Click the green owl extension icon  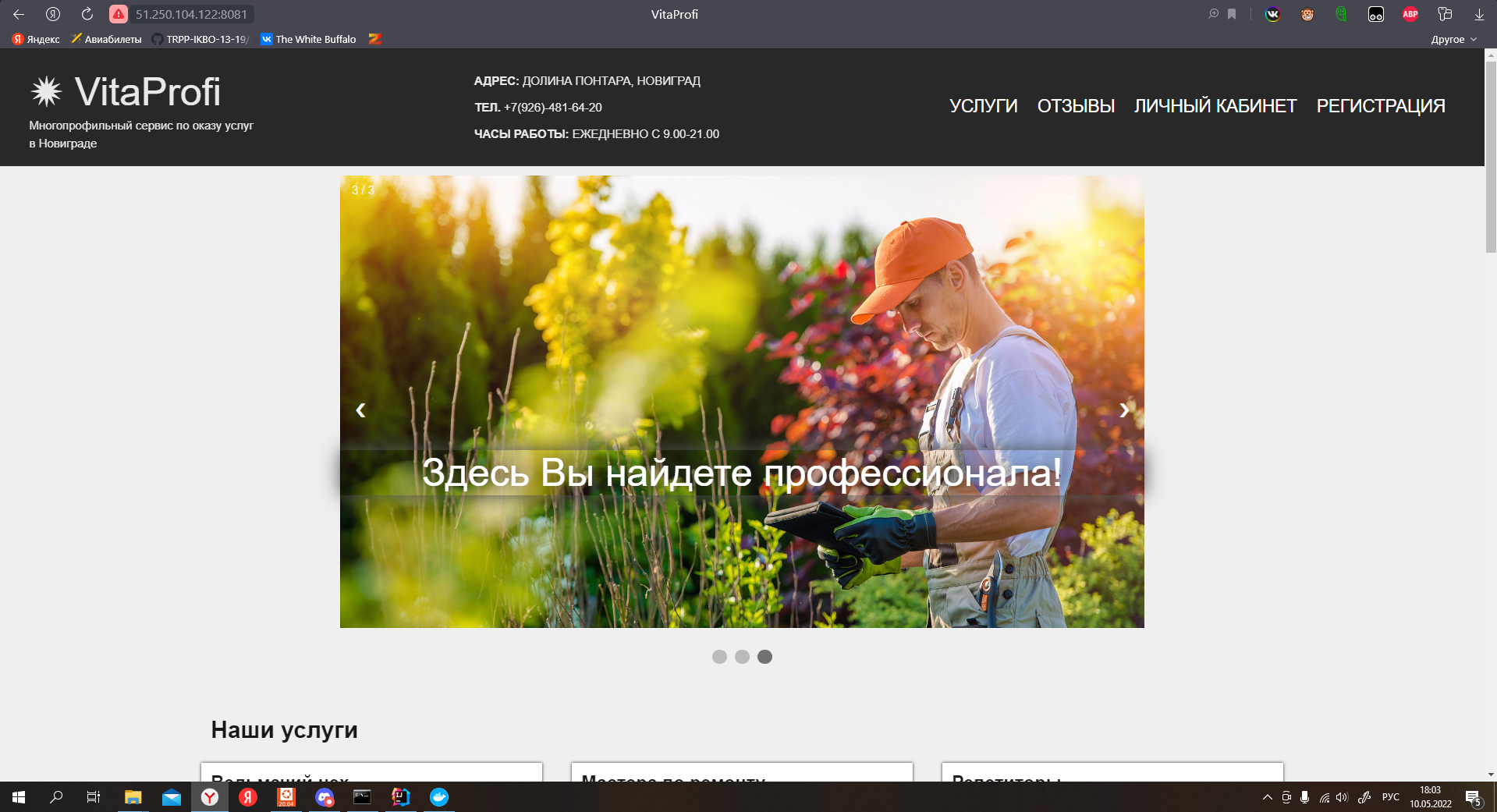(1342, 13)
